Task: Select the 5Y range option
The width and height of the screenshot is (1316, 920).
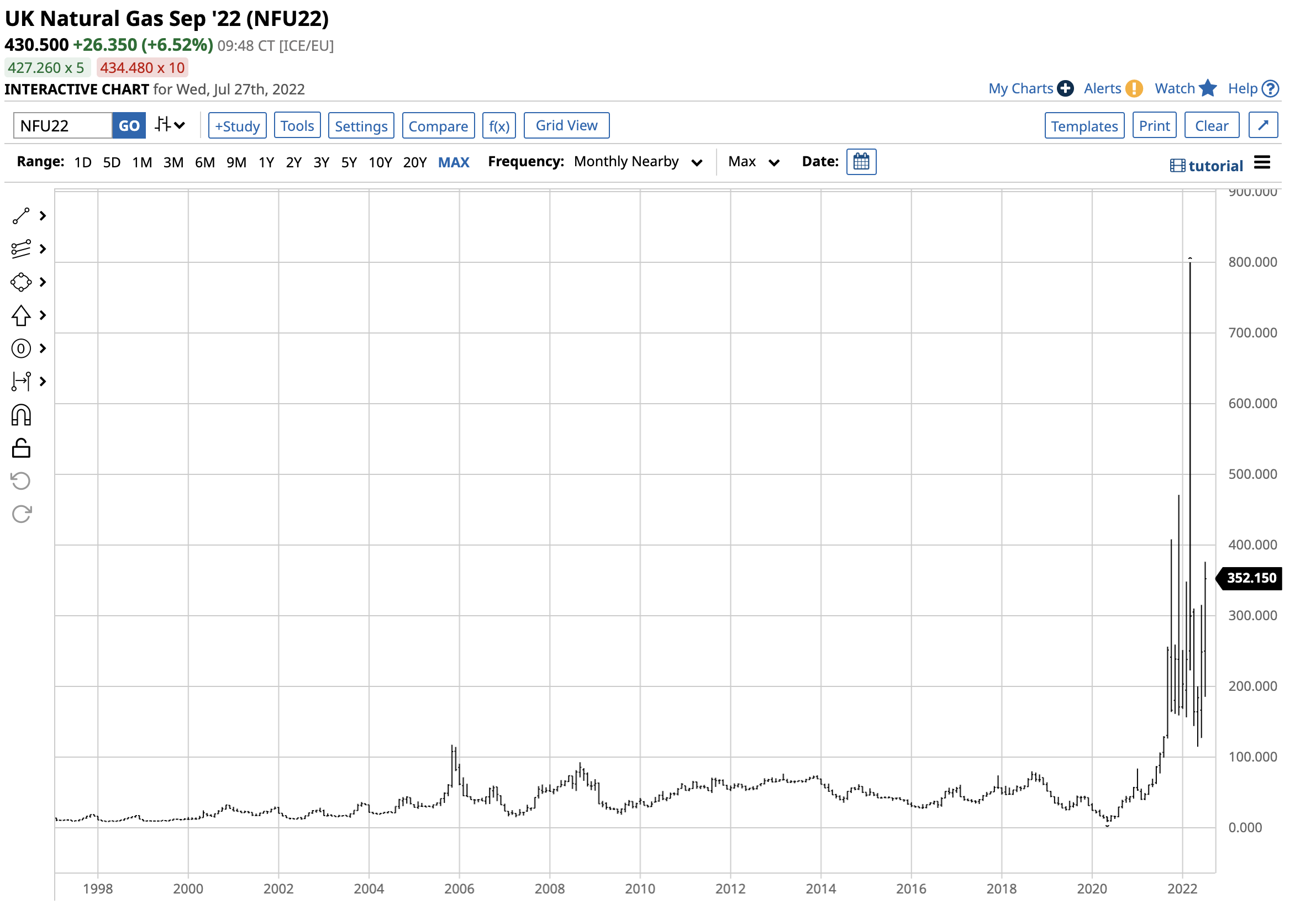Action: click(x=349, y=163)
